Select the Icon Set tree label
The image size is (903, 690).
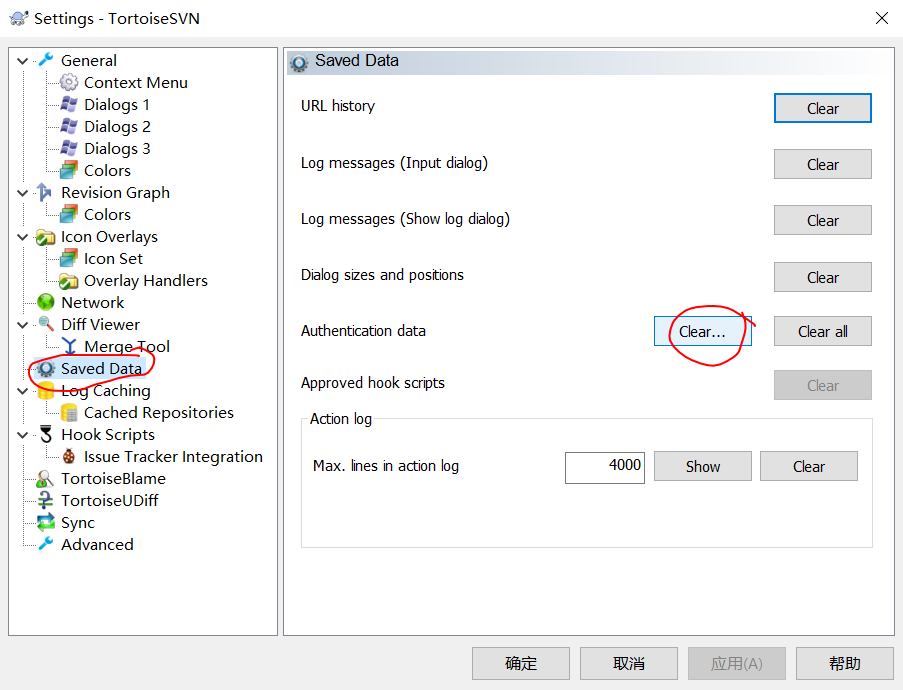tap(113, 259)
